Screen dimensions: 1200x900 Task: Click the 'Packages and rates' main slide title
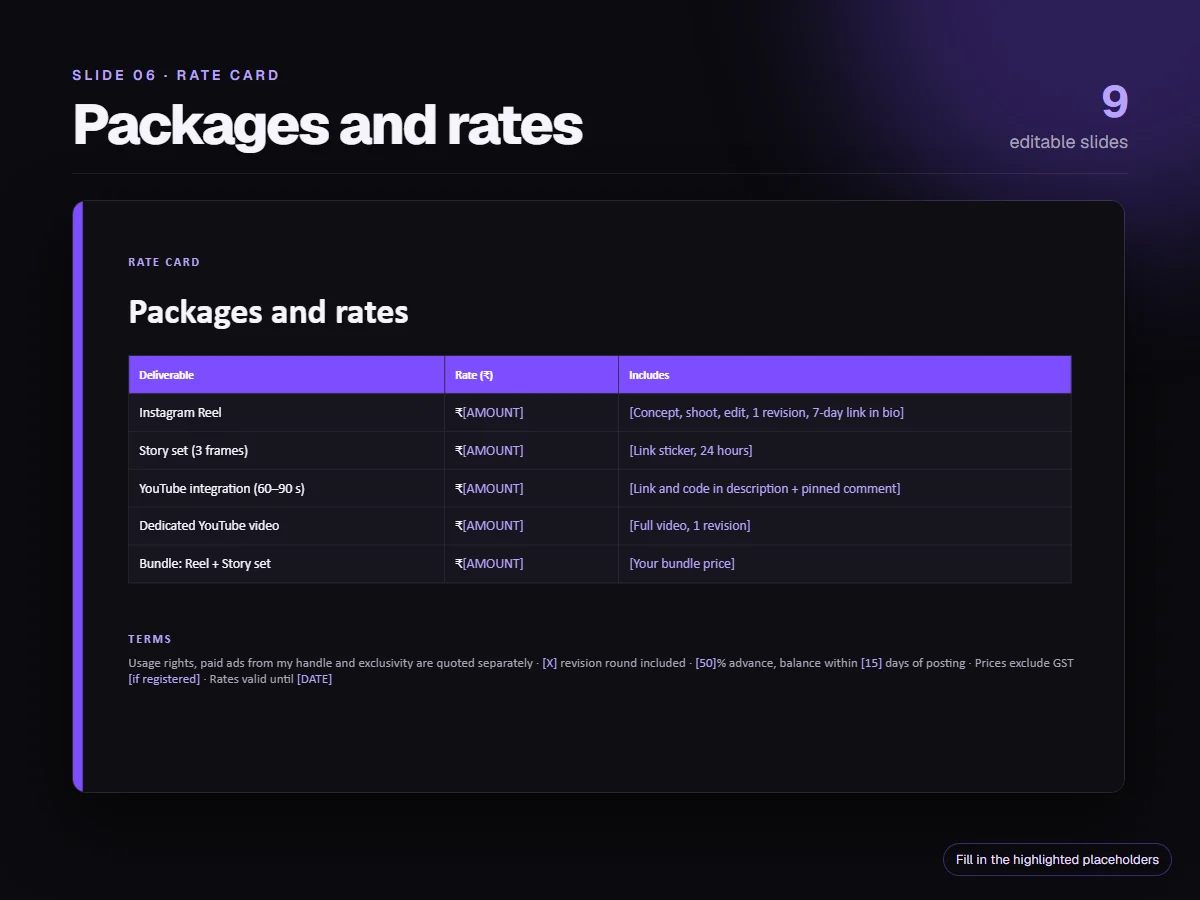pos(327,125)
